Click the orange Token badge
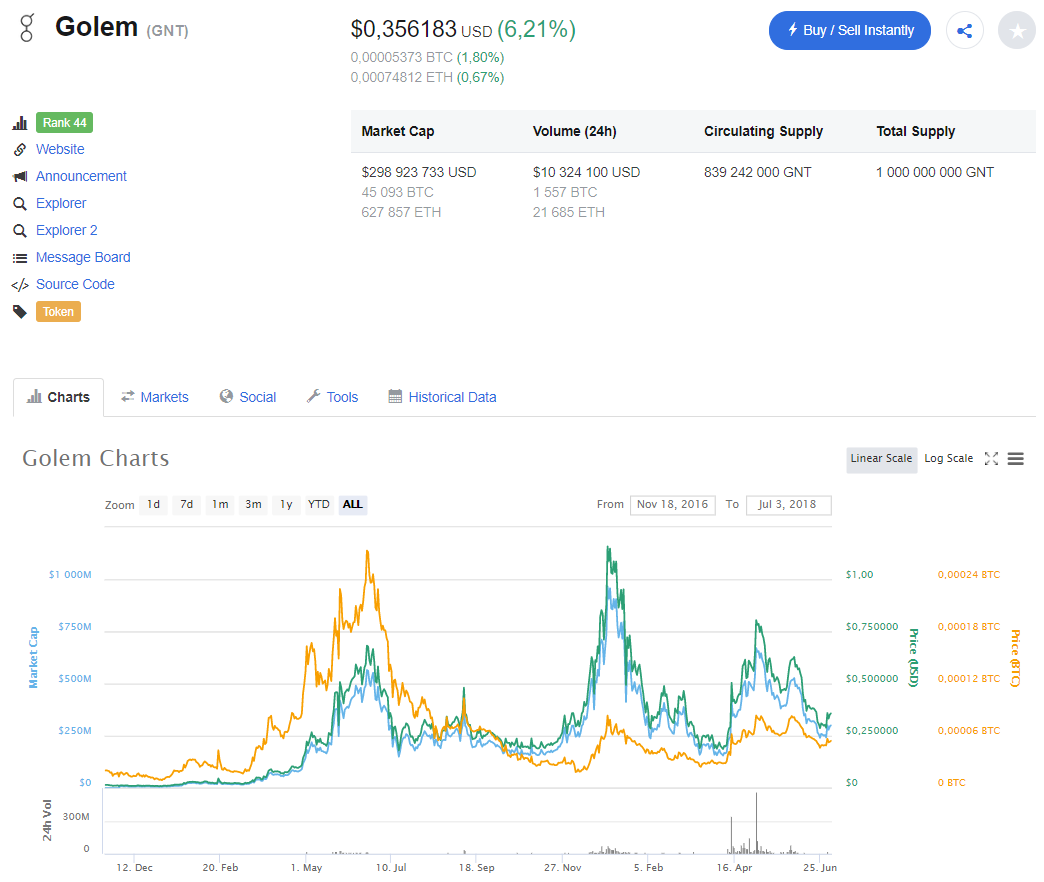This screenshot has height=882, width=1044. point(59,312)
